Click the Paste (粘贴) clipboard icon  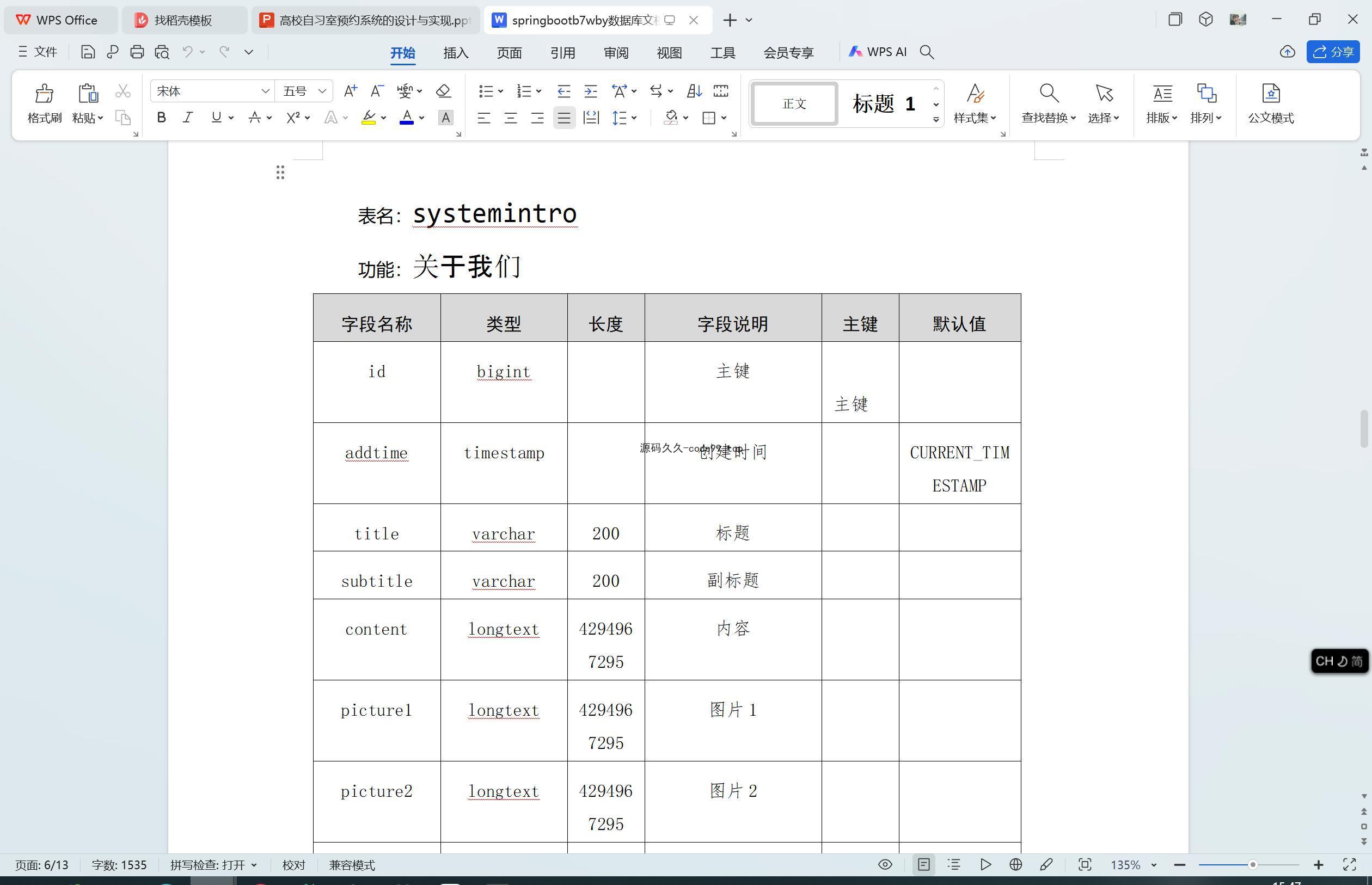[x=87, y=93]
